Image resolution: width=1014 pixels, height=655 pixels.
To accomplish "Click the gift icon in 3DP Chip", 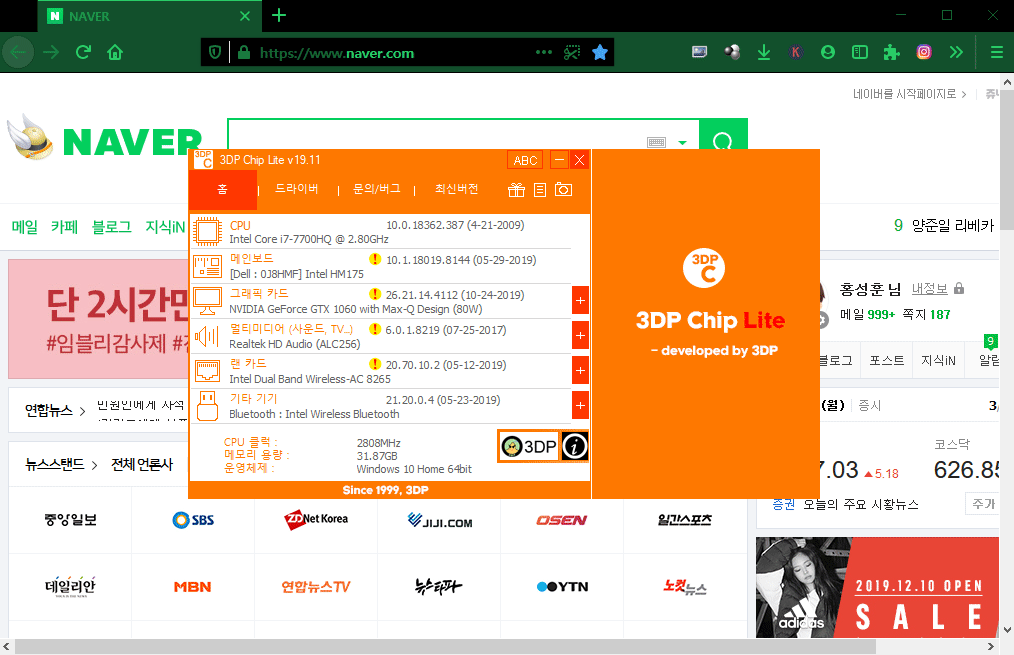I will (516, 189).
